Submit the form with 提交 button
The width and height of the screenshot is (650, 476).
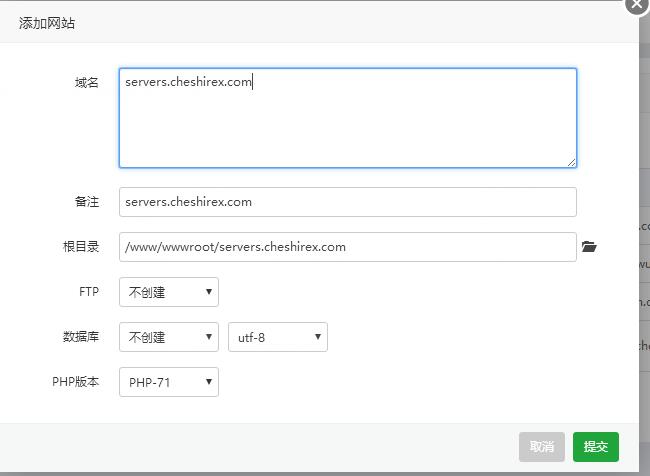[595, 447]
